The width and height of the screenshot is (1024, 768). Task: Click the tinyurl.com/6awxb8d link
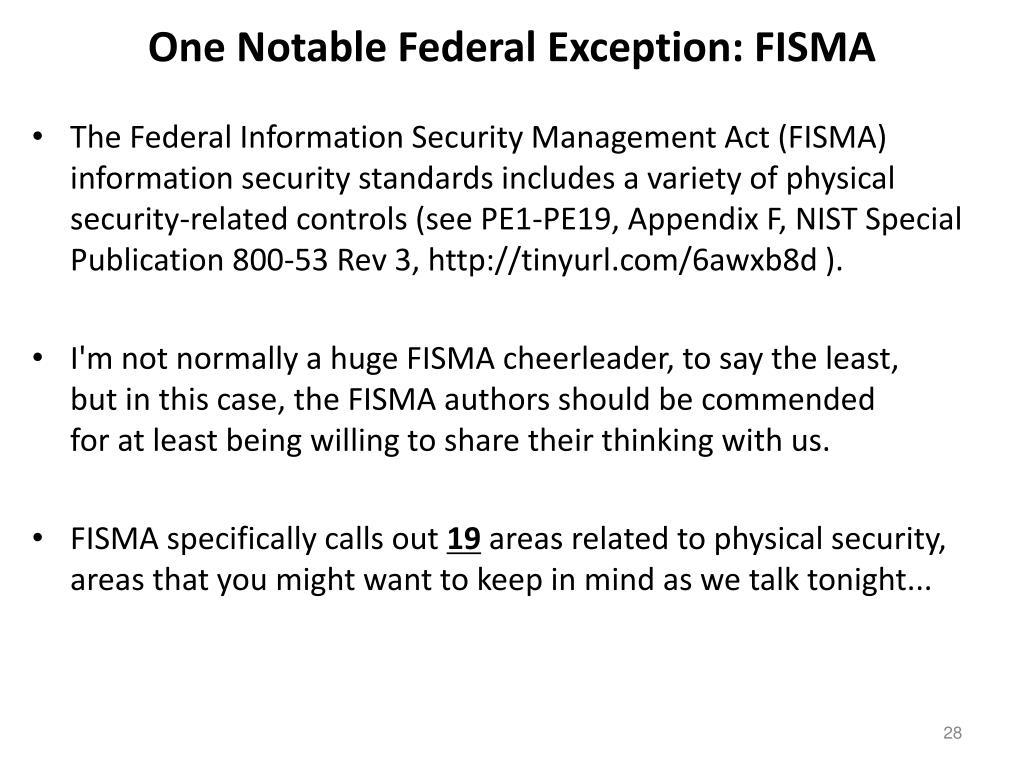pos(622,260)
